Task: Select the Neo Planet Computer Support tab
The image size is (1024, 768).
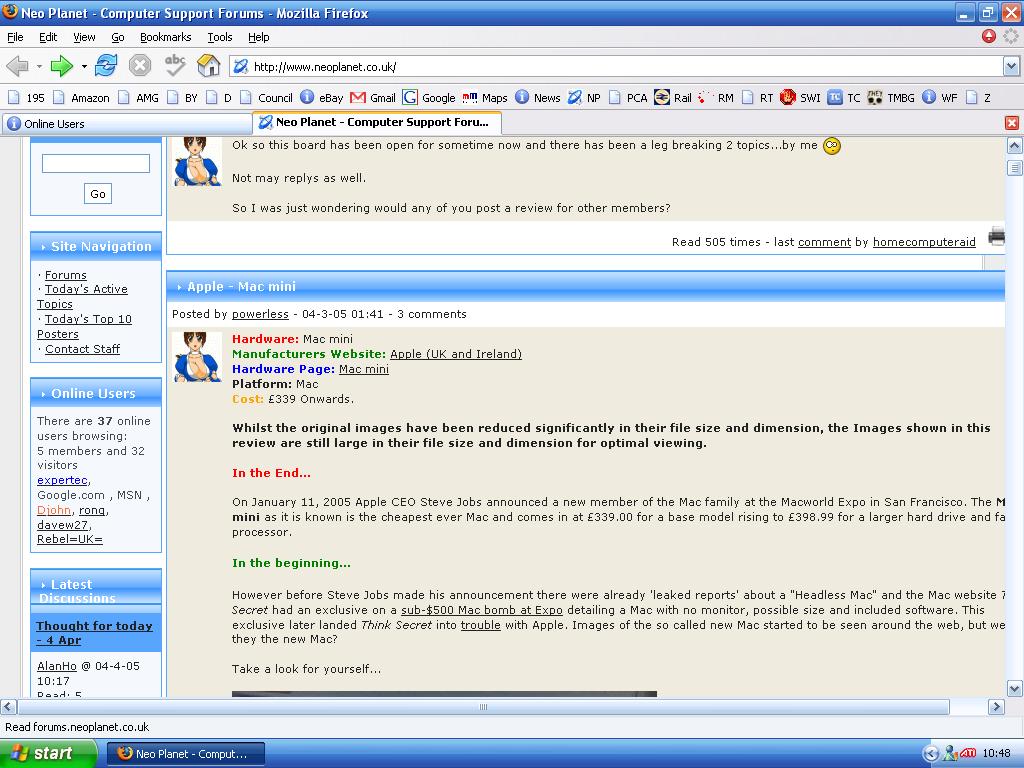Action: [377, 122]
